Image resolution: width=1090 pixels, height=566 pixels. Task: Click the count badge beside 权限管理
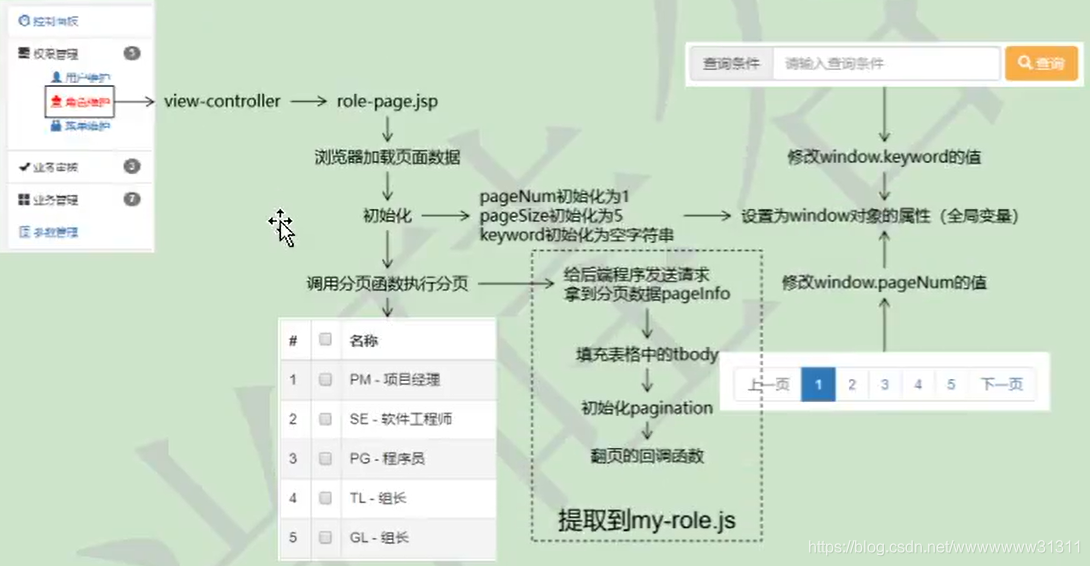pos(131,53)
